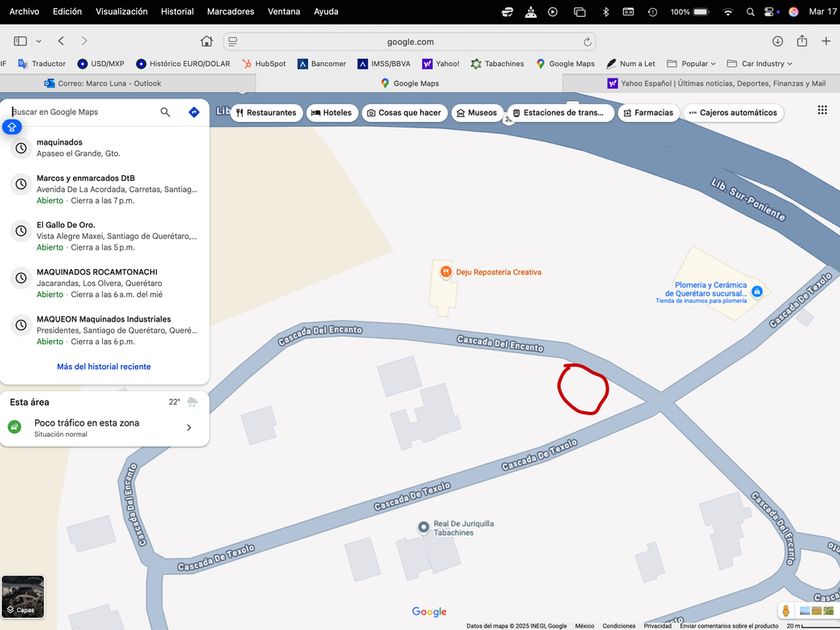Expand the Popular bookmarks folder

pos(691,63)
